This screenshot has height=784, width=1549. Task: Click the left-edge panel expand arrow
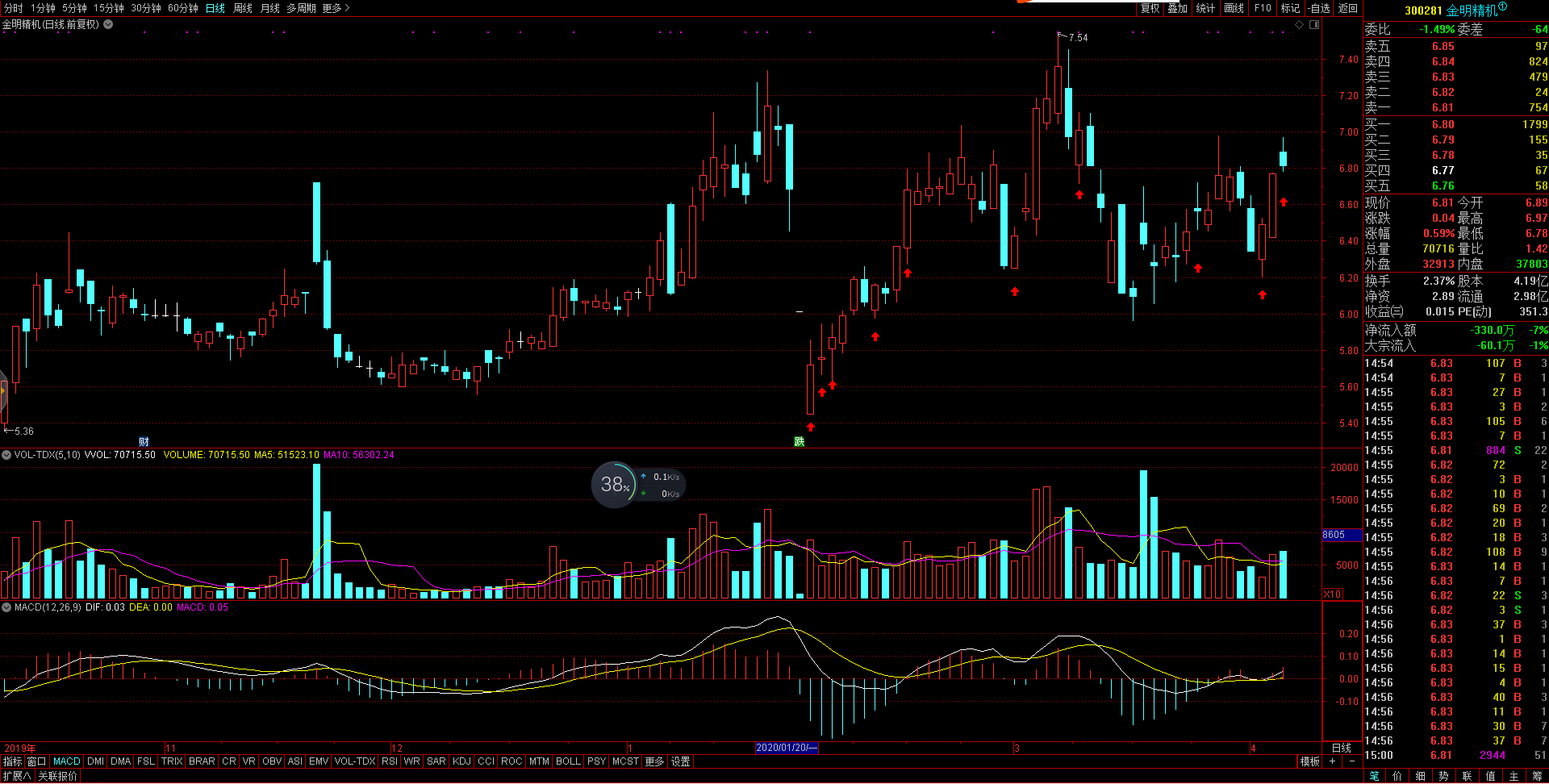pos(3,391)
